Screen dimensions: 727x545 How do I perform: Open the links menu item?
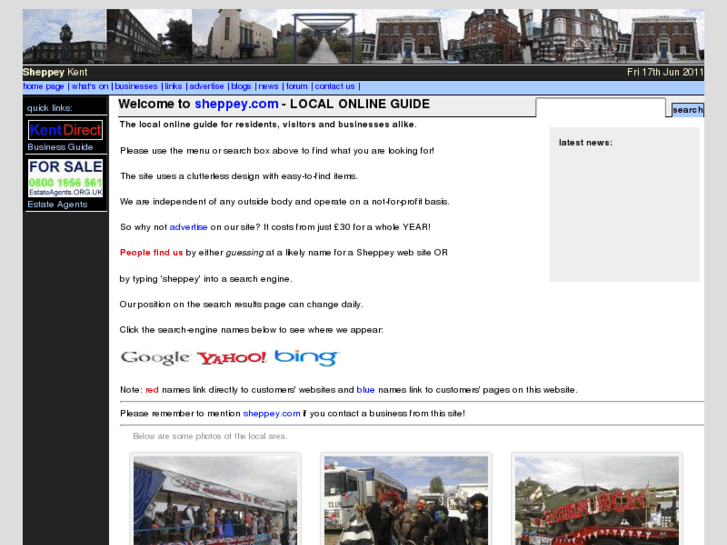tap(173, 86)
